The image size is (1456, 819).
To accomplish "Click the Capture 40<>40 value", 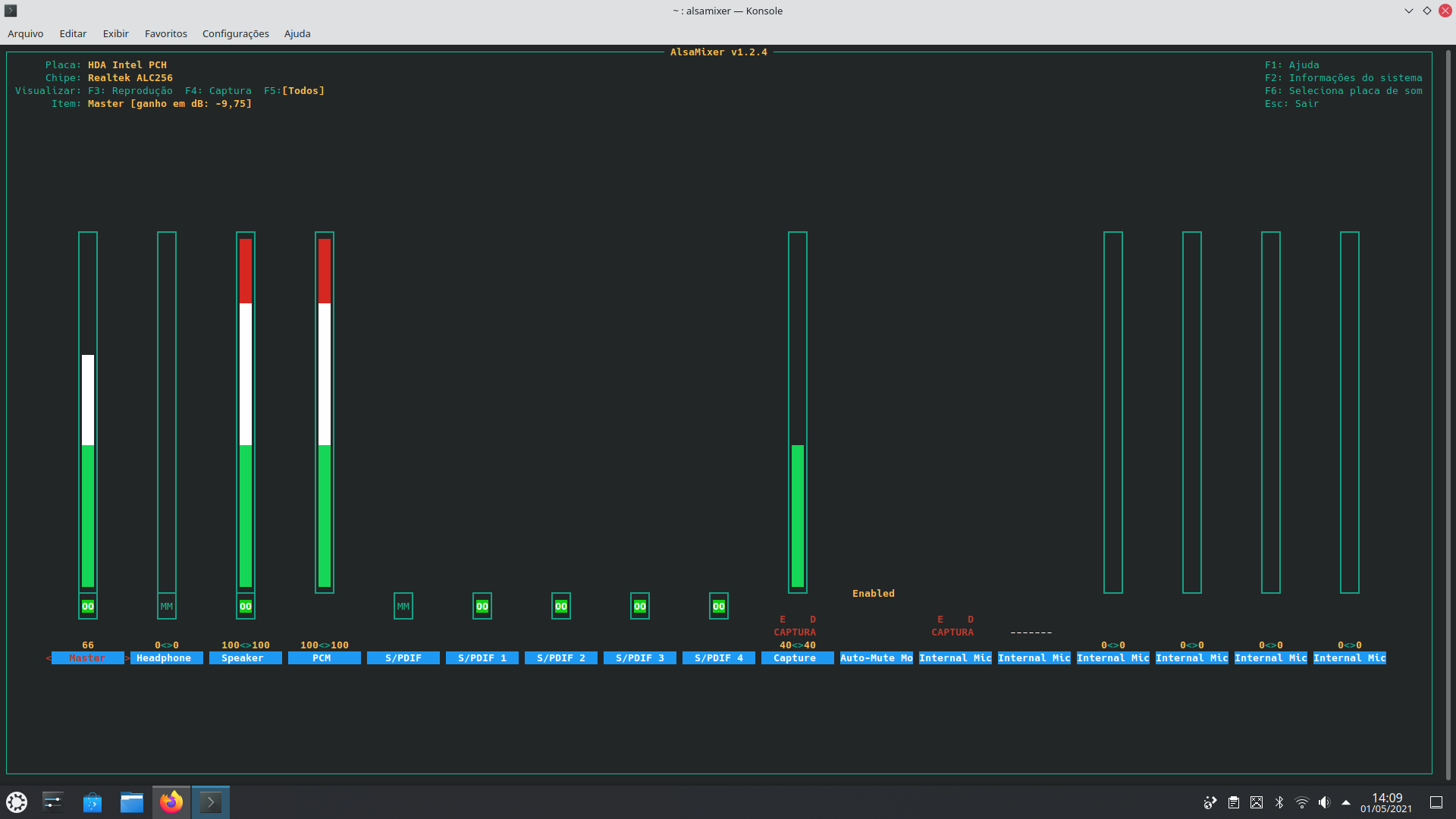I will [798, 645].
